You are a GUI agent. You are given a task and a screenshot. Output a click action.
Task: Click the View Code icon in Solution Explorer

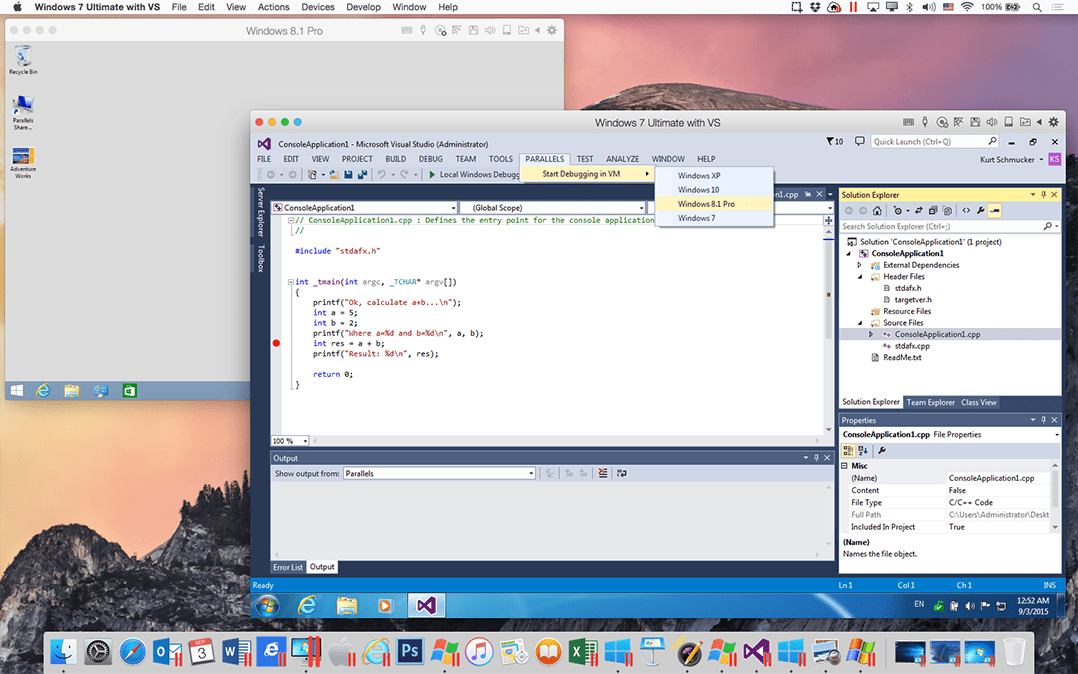coord(966,210)
